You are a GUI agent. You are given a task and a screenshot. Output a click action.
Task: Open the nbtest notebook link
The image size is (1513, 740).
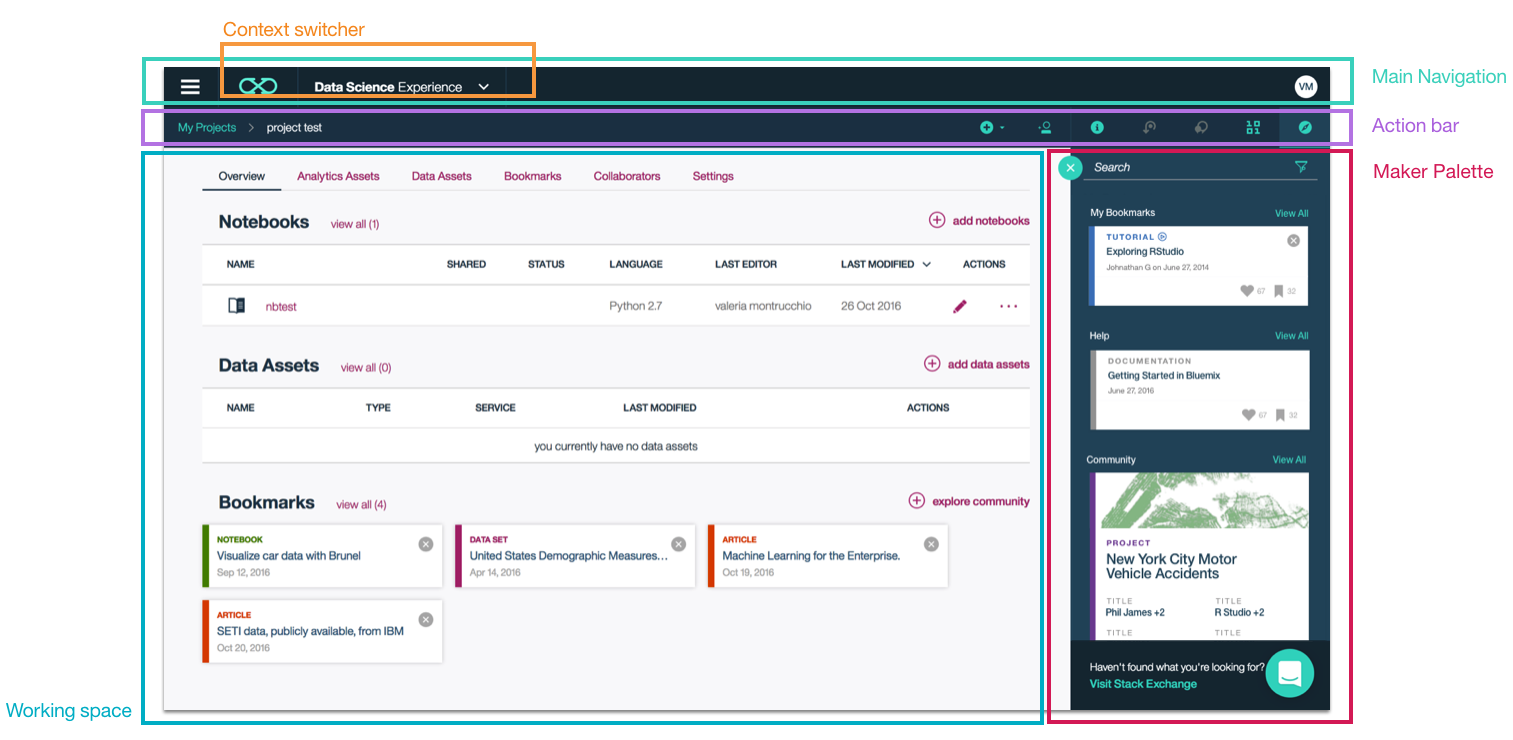click(281, 307)
